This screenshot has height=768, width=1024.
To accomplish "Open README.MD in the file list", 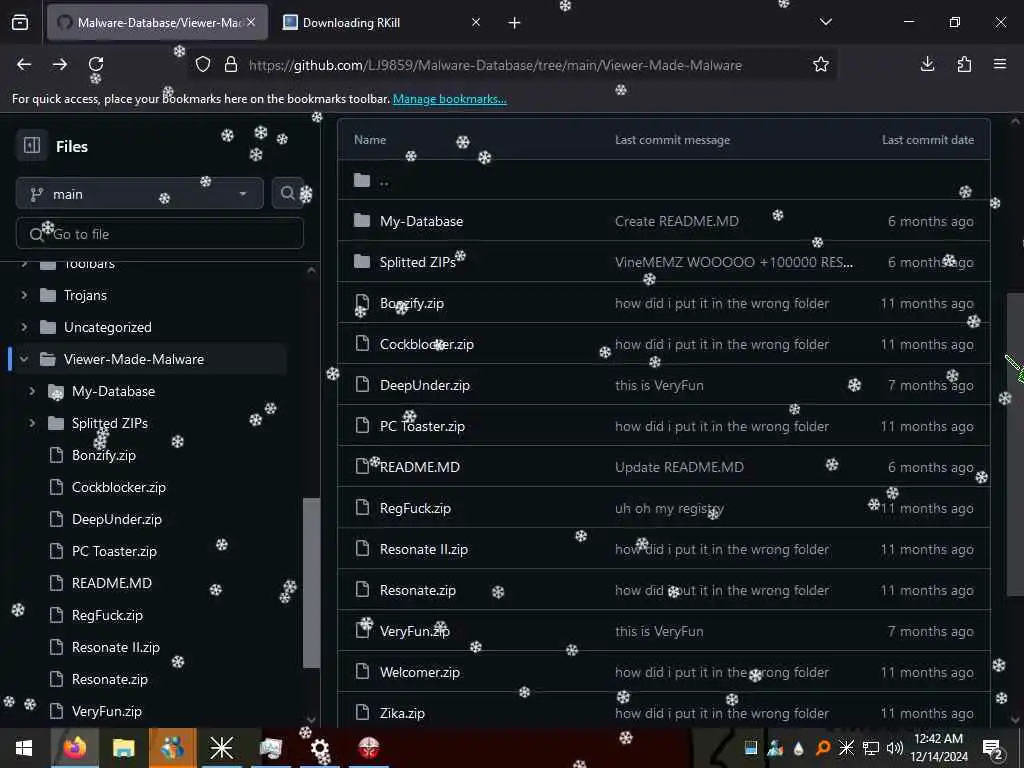I will pos(420,468).
